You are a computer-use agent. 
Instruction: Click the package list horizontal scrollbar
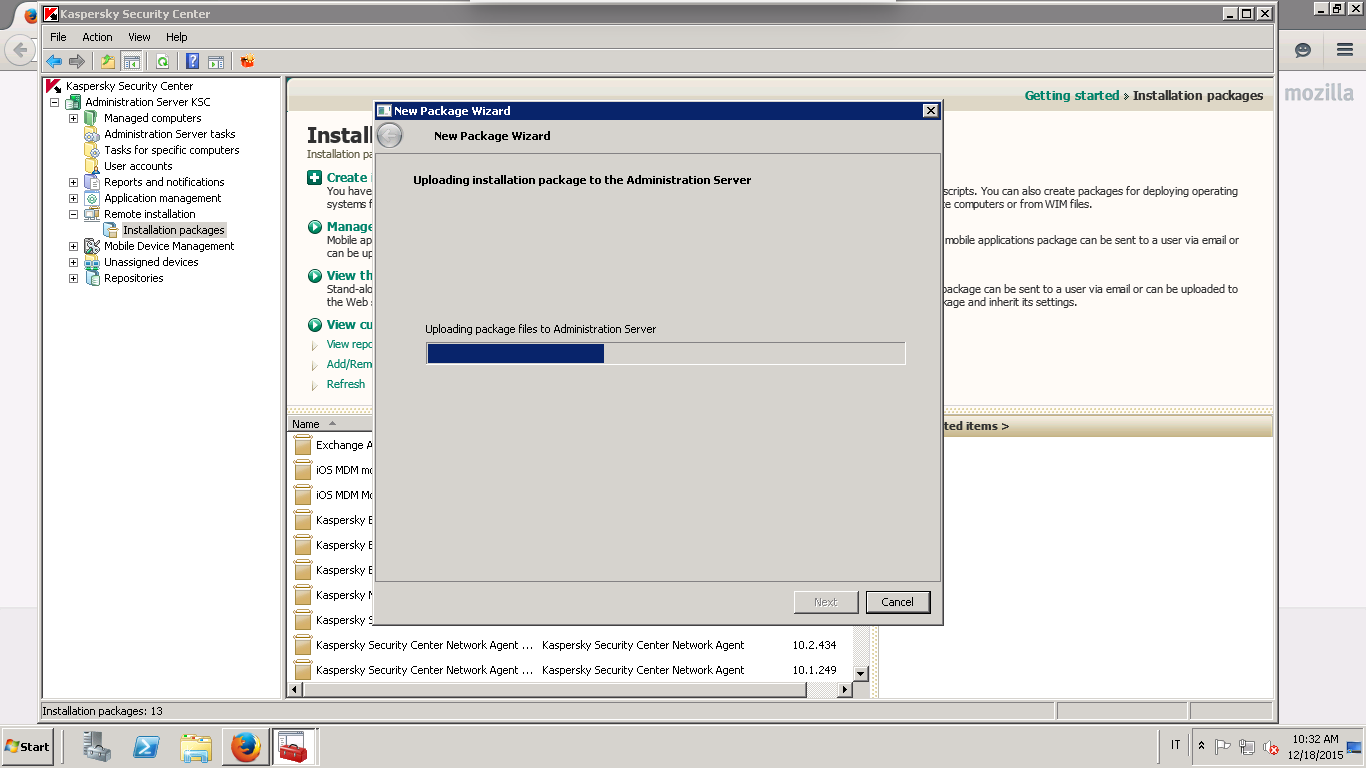click(x=555, y=690)
